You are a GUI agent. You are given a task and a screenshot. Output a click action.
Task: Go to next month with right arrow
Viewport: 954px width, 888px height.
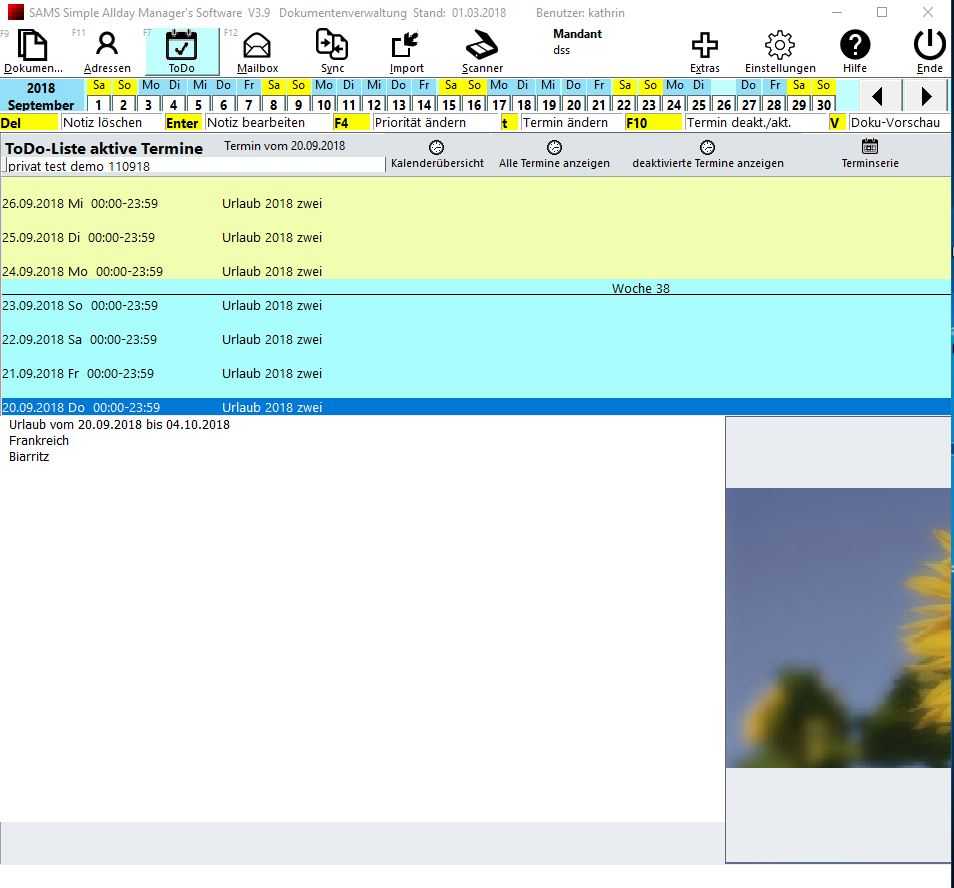(926, 96)
